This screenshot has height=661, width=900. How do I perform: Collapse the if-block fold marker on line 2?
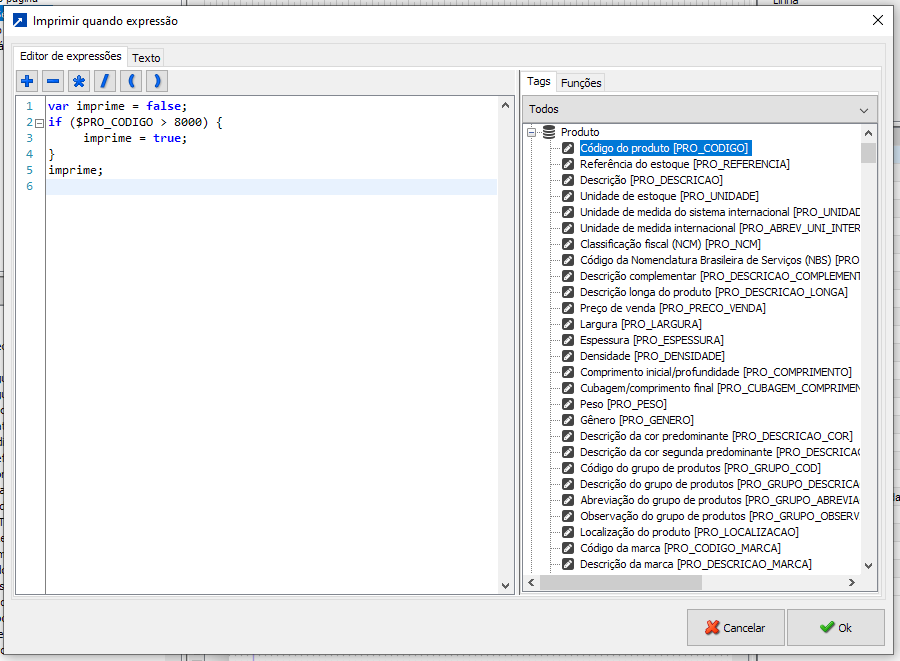click(x=39, y=123)
